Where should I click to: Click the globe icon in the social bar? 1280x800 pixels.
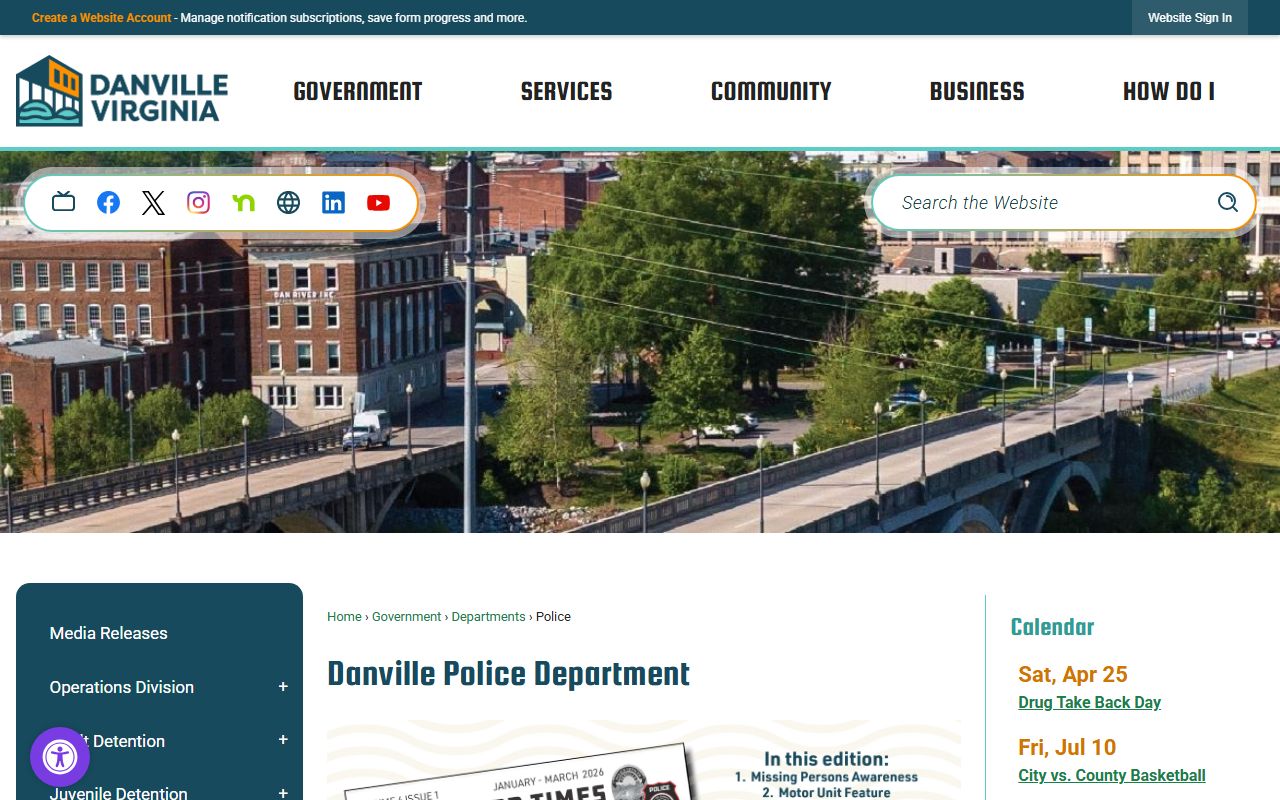[x=288, y=203]
